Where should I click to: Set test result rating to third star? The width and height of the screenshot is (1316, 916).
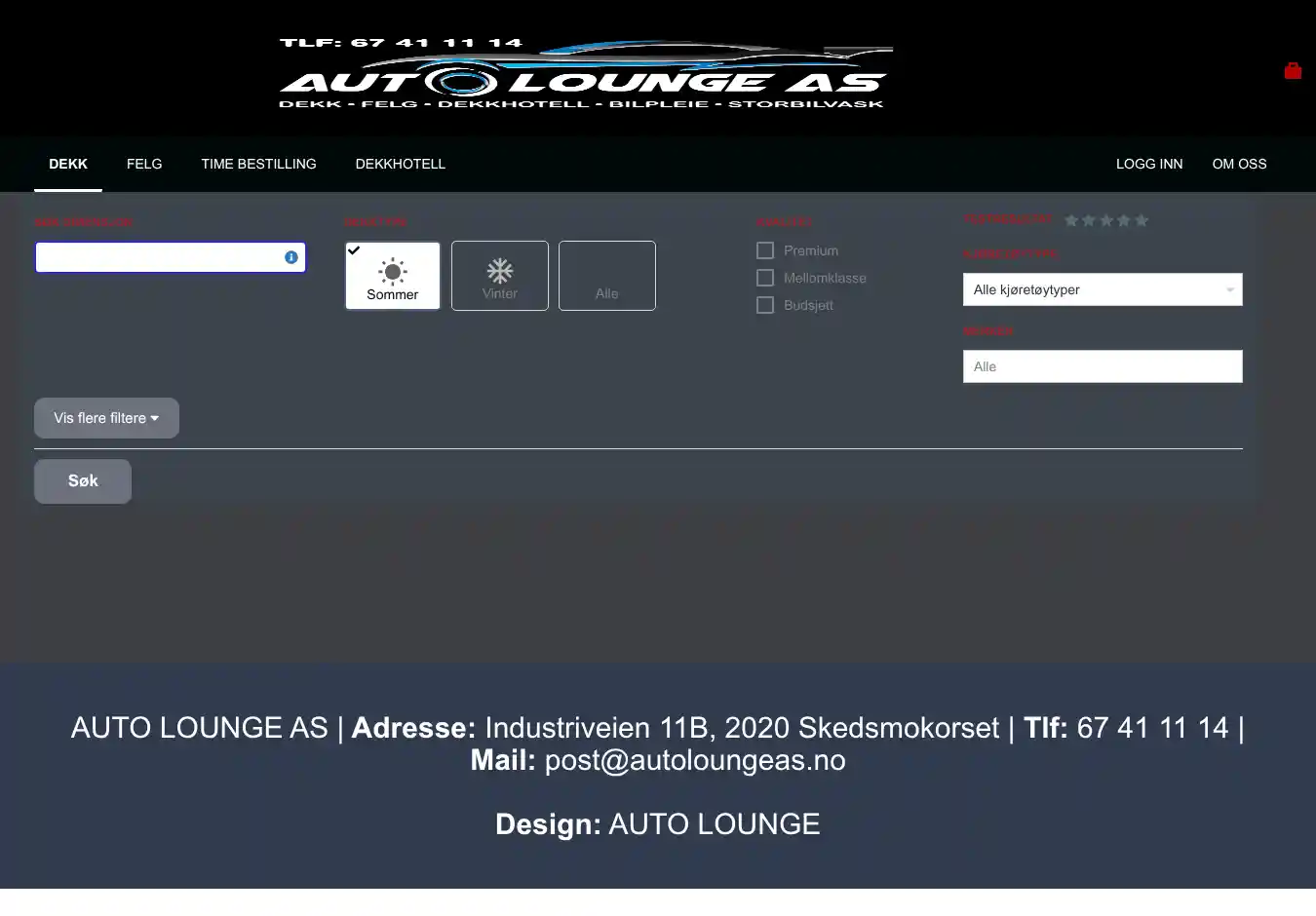(1106, 220)
